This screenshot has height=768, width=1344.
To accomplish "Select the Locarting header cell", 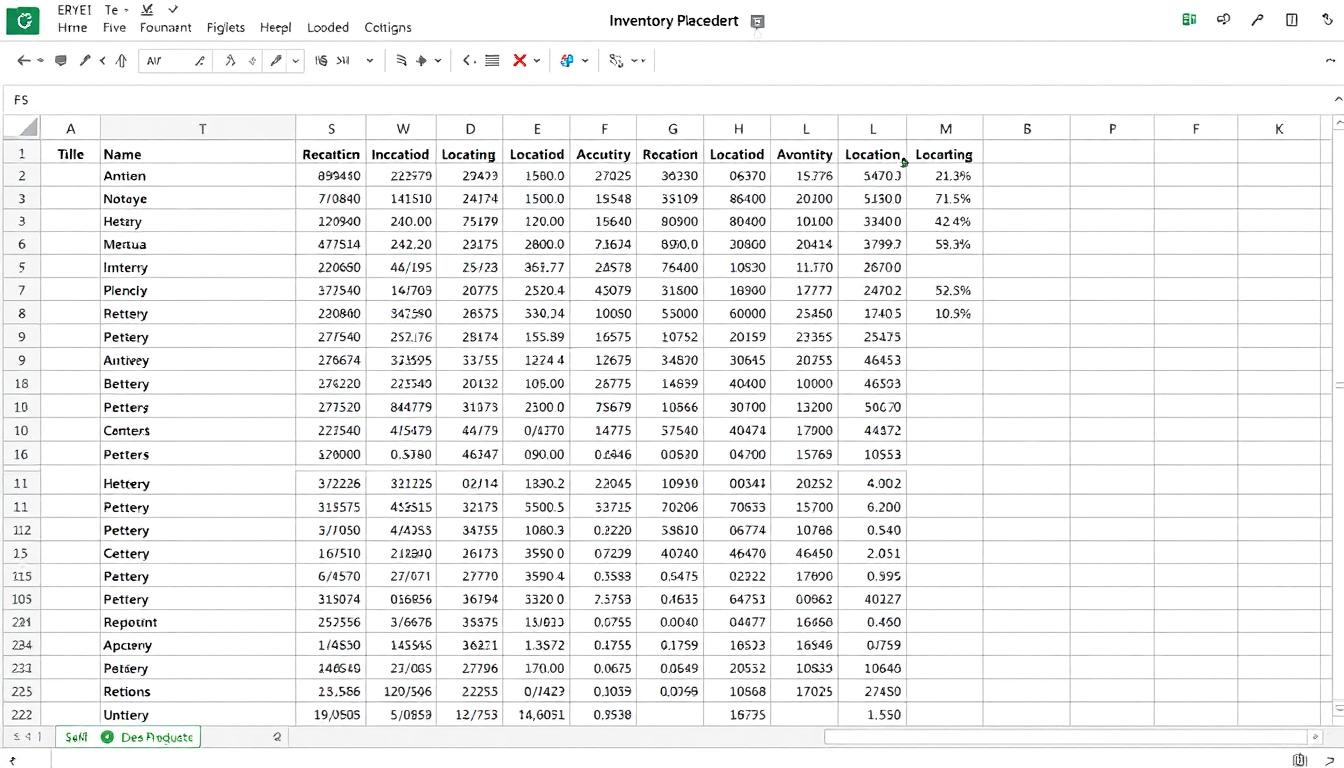I will click(944, 154).
